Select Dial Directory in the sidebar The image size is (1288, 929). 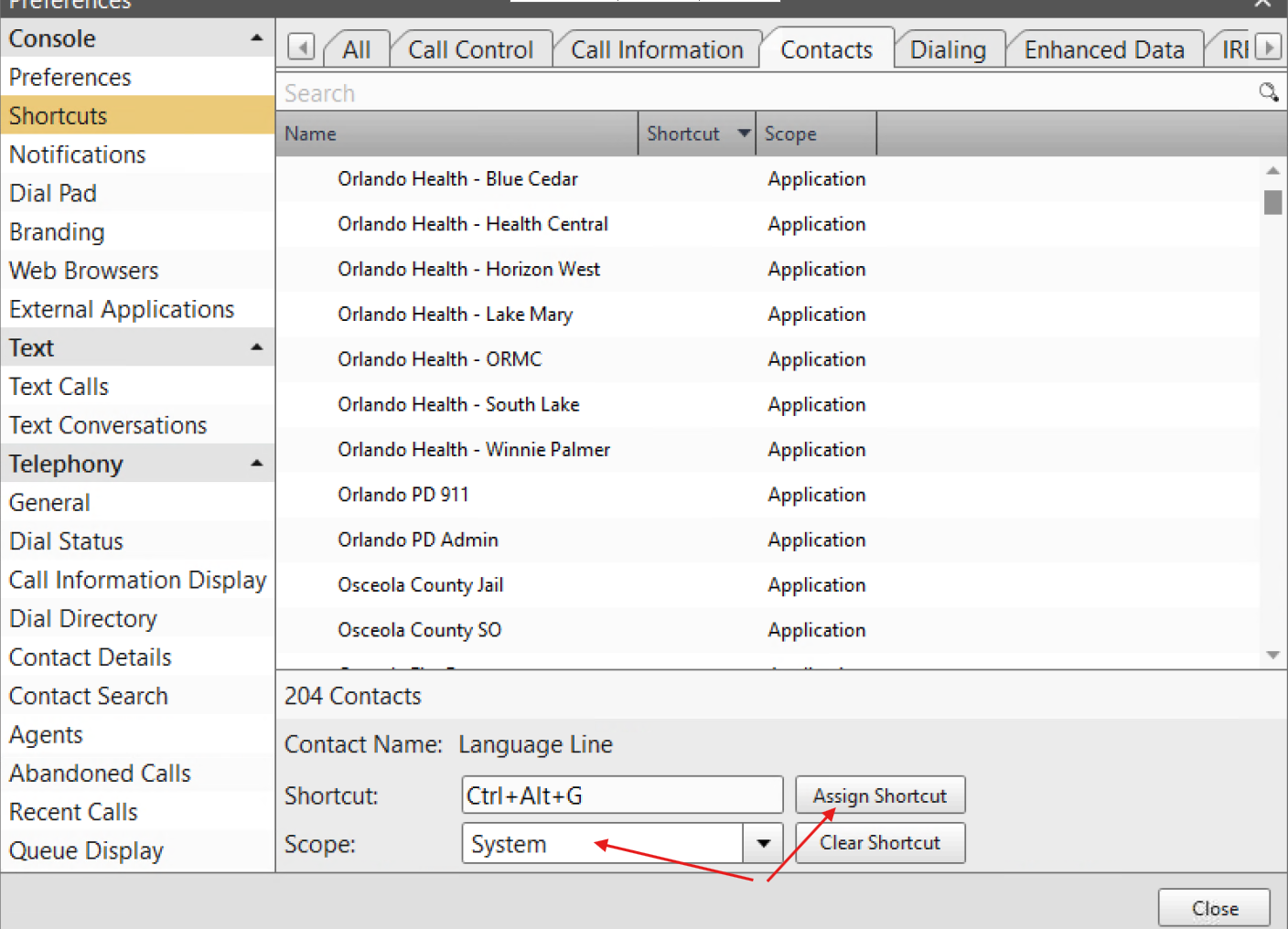click(x=137, y=618)
